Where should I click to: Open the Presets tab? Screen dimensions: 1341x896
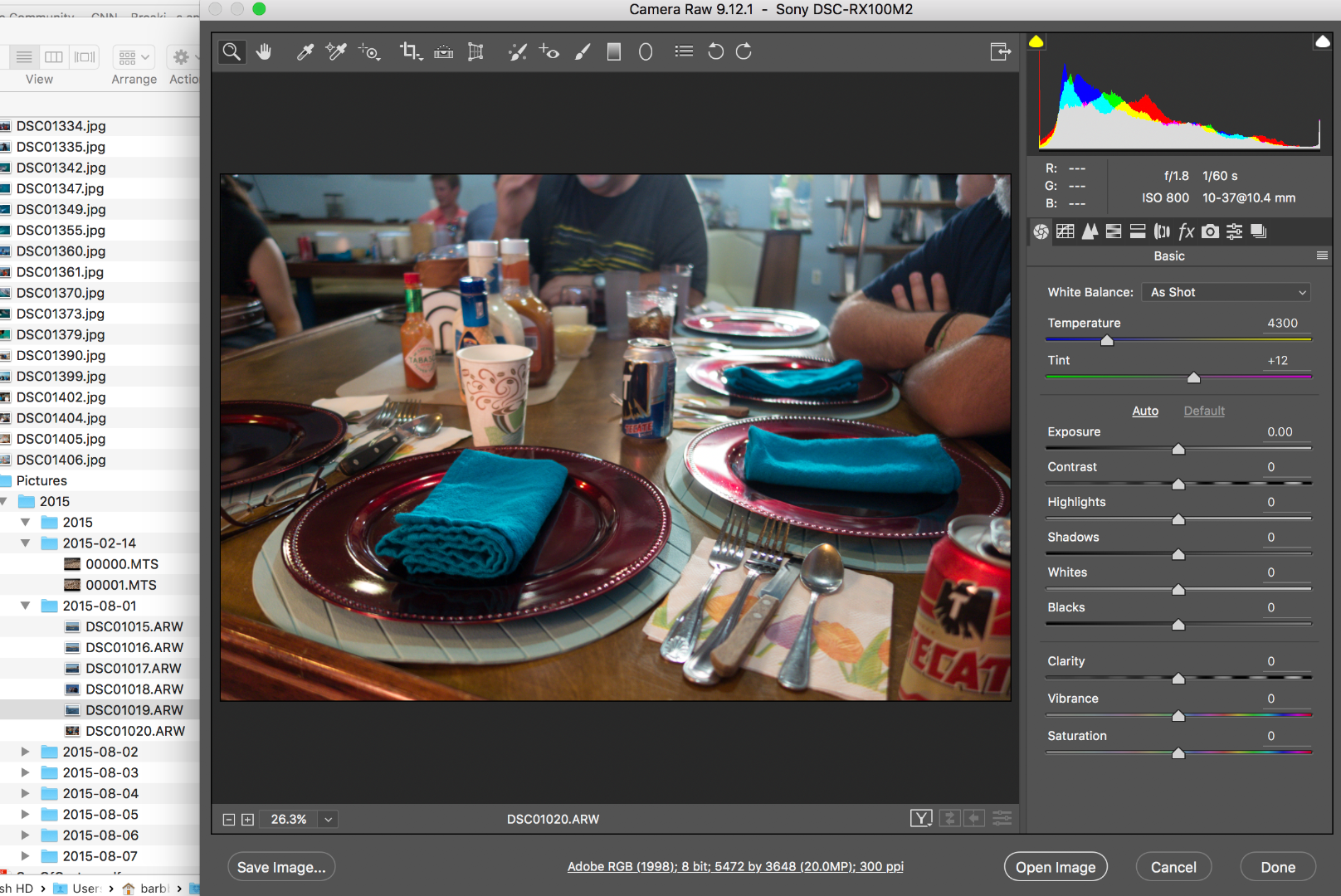(x=1235, y=231)
